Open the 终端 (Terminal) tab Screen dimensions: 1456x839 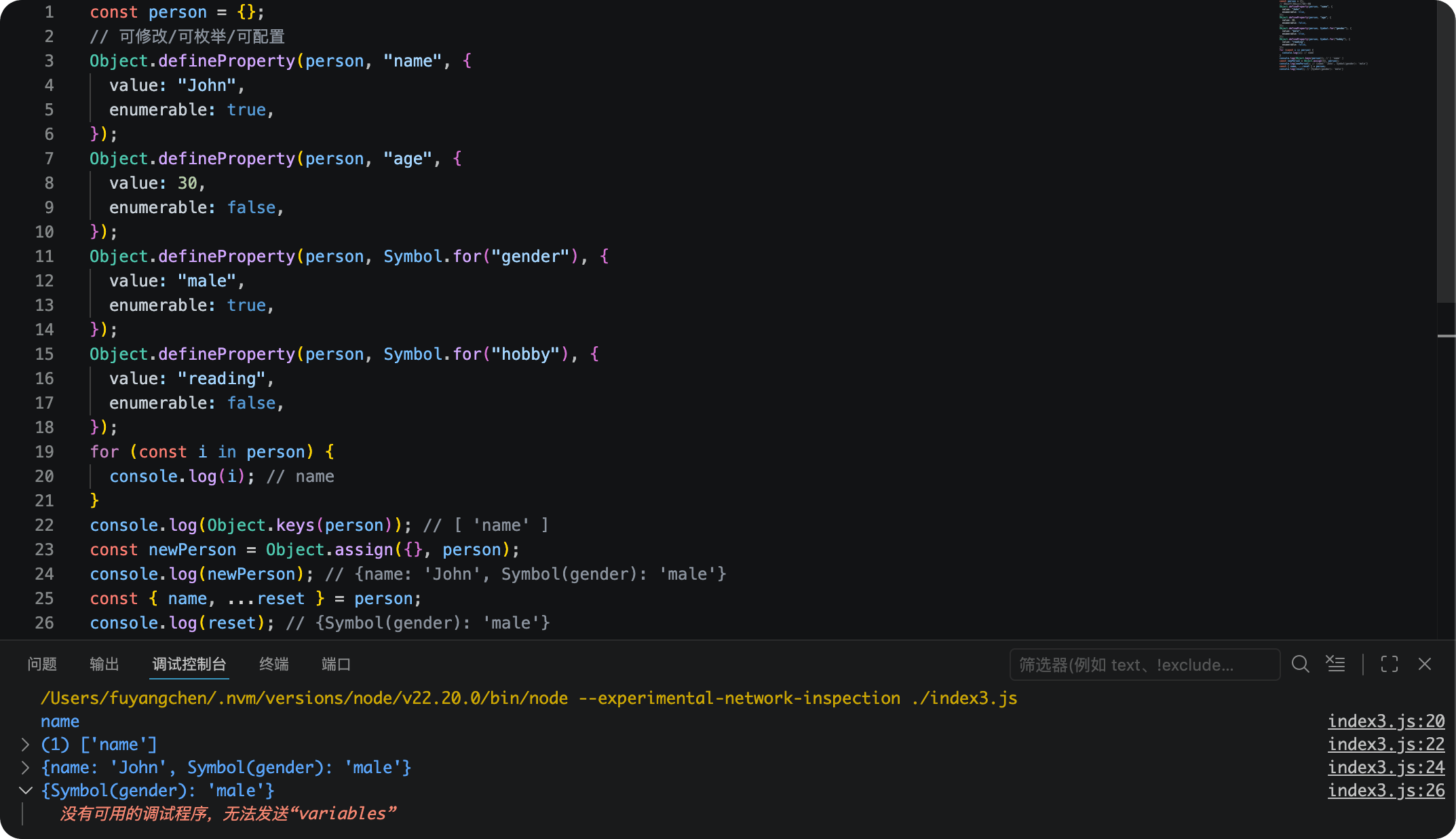coord(274,664)
